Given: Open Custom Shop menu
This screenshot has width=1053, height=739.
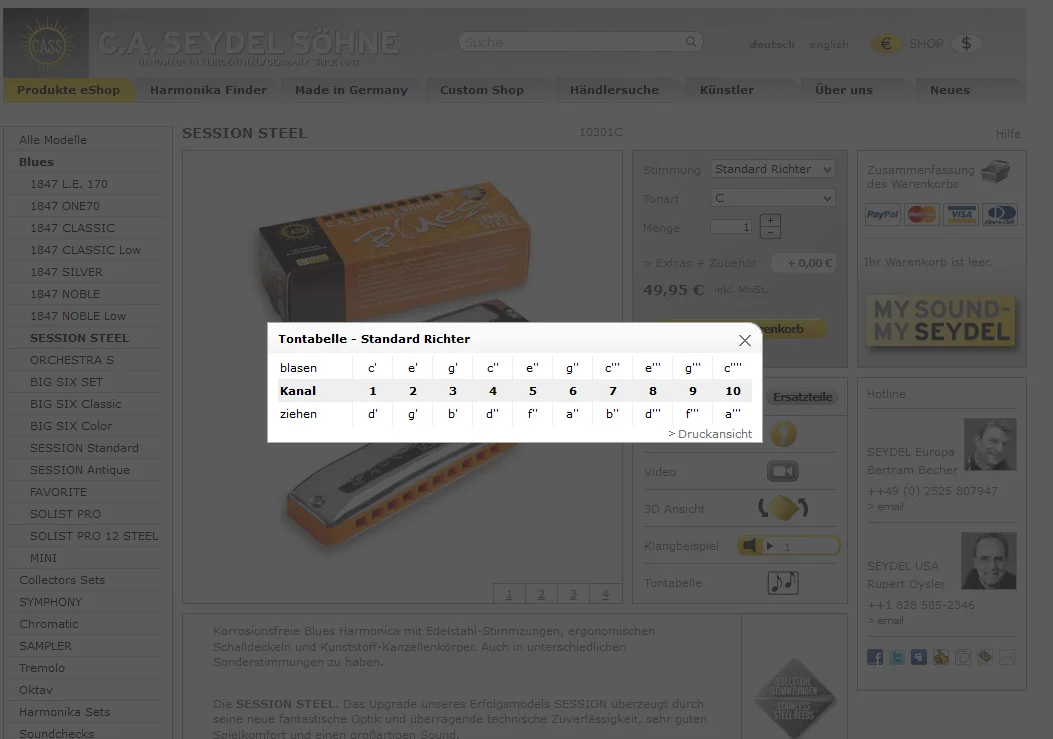Looking at the screenshot, I should click(482, 90).
